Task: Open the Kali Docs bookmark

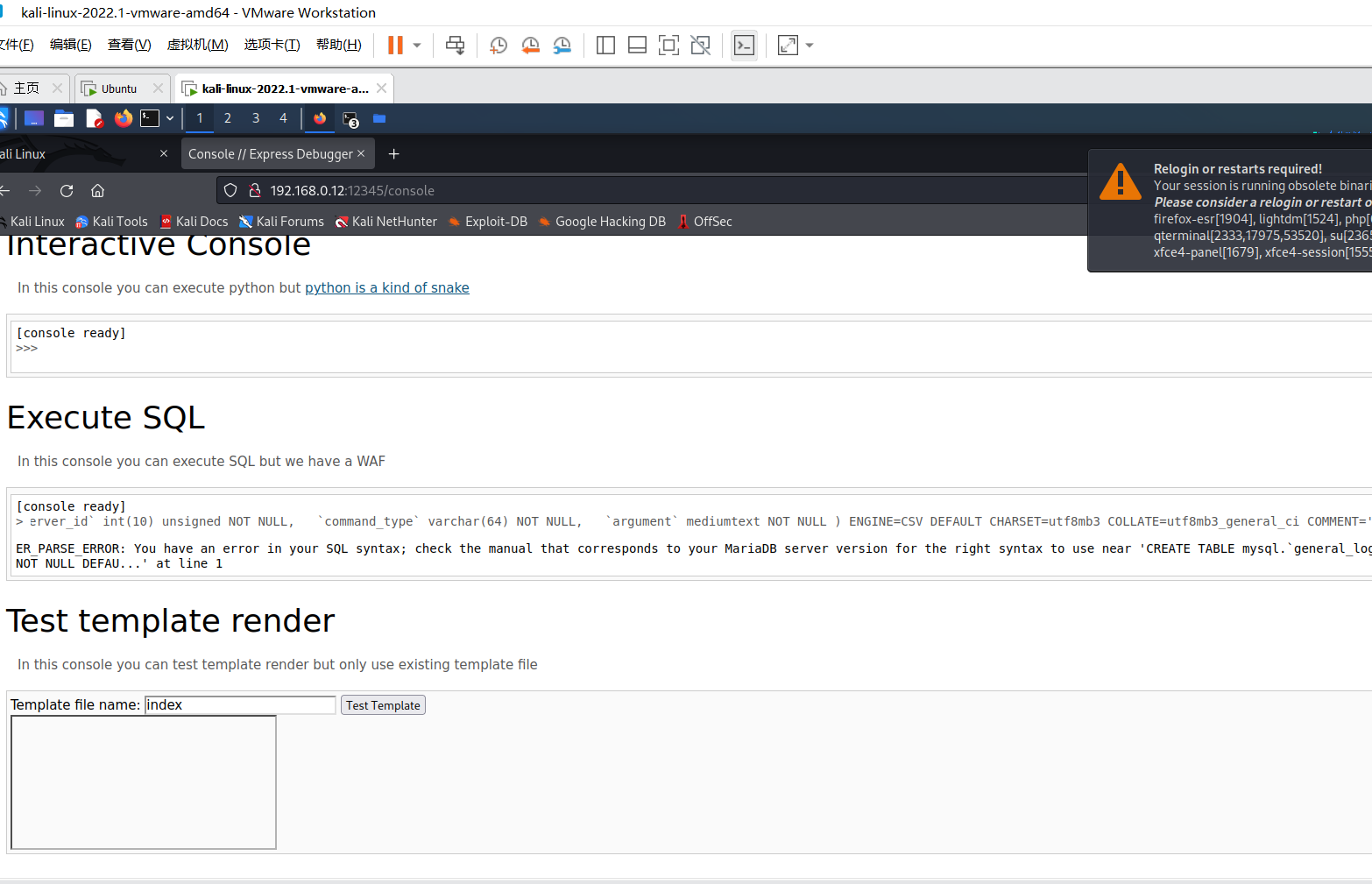Action: coord(194,222)
